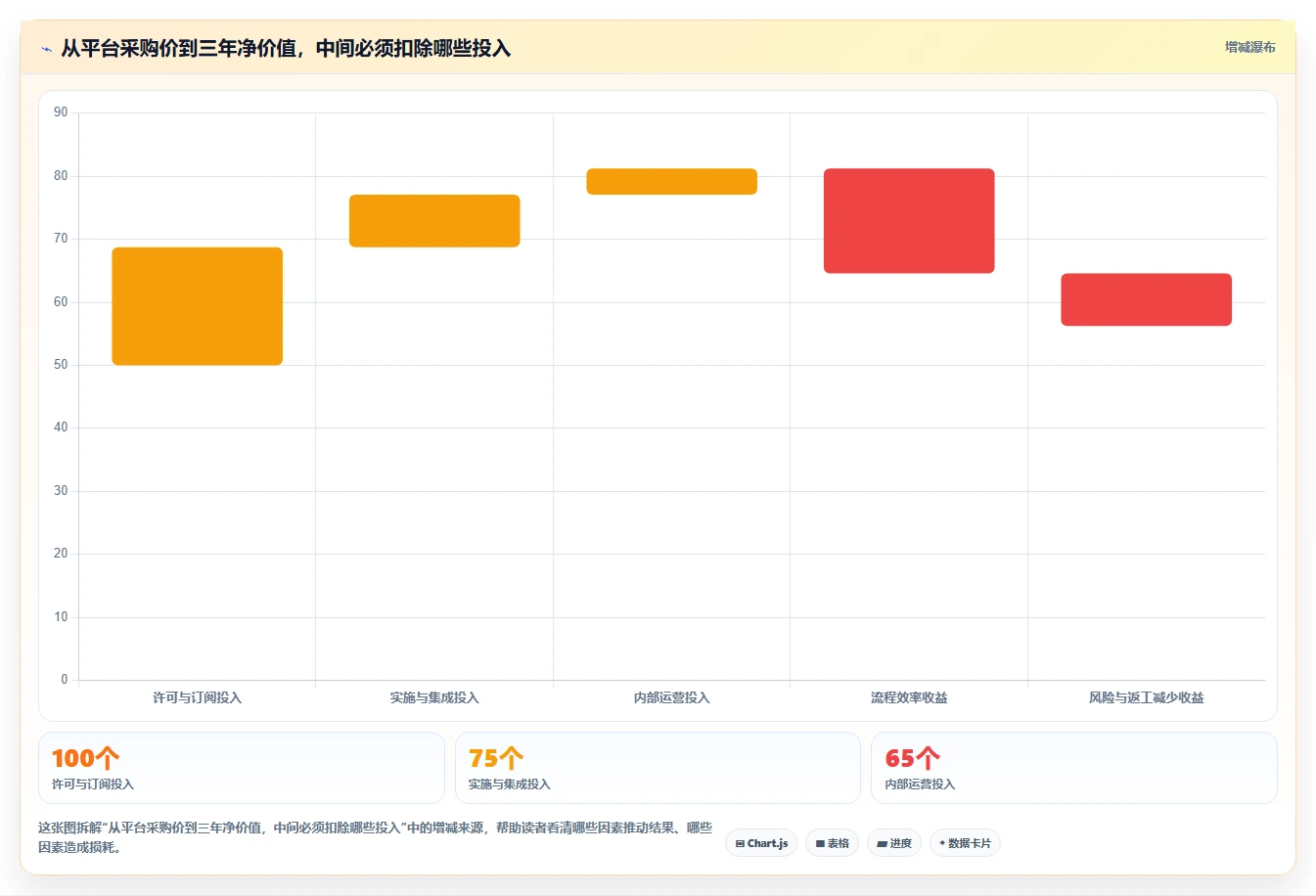This screenshot has width=1316, height=896.
Task: Click the 进度 tag chip
Action: (894, 843)
